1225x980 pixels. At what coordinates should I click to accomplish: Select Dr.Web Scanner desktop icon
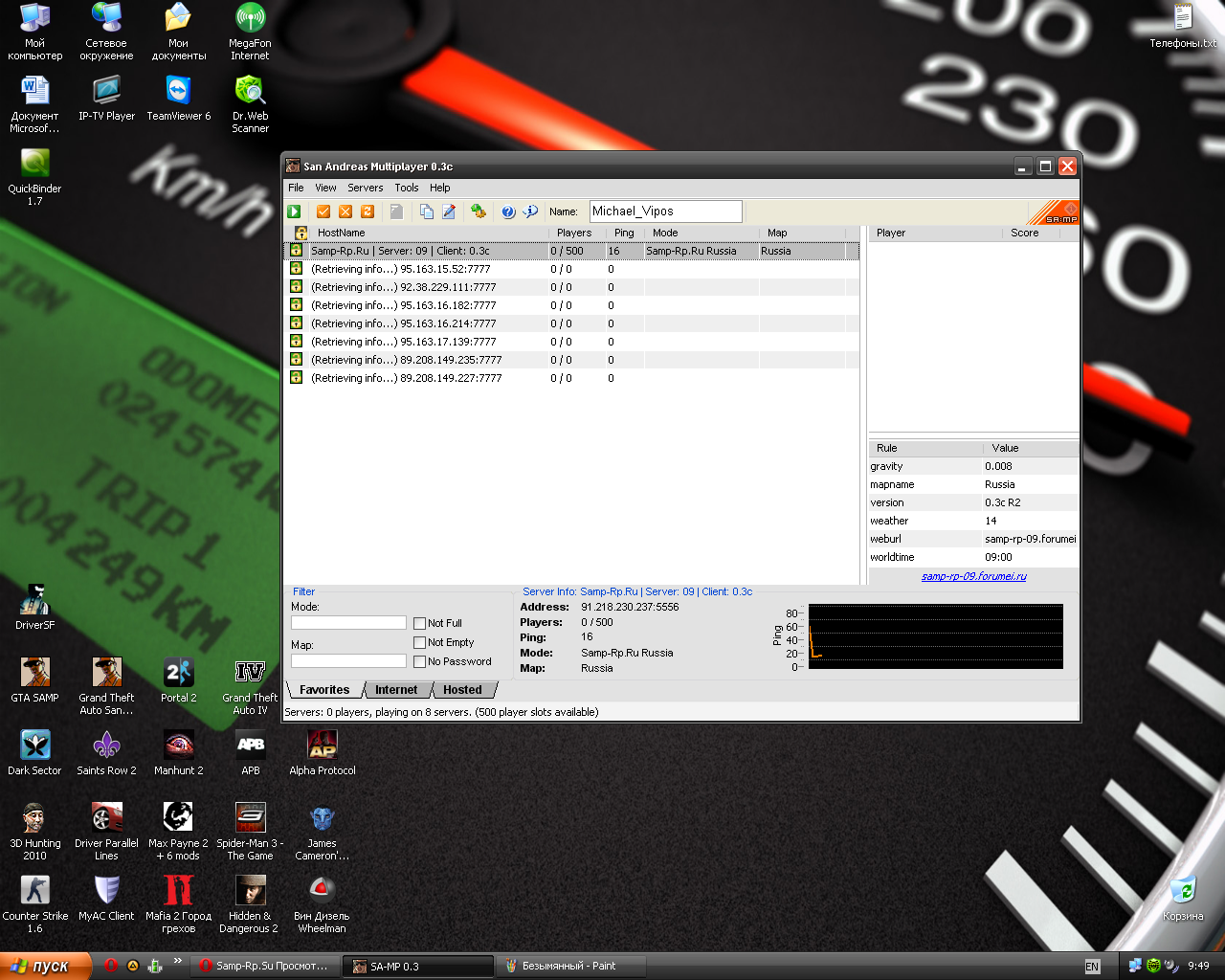250,104
